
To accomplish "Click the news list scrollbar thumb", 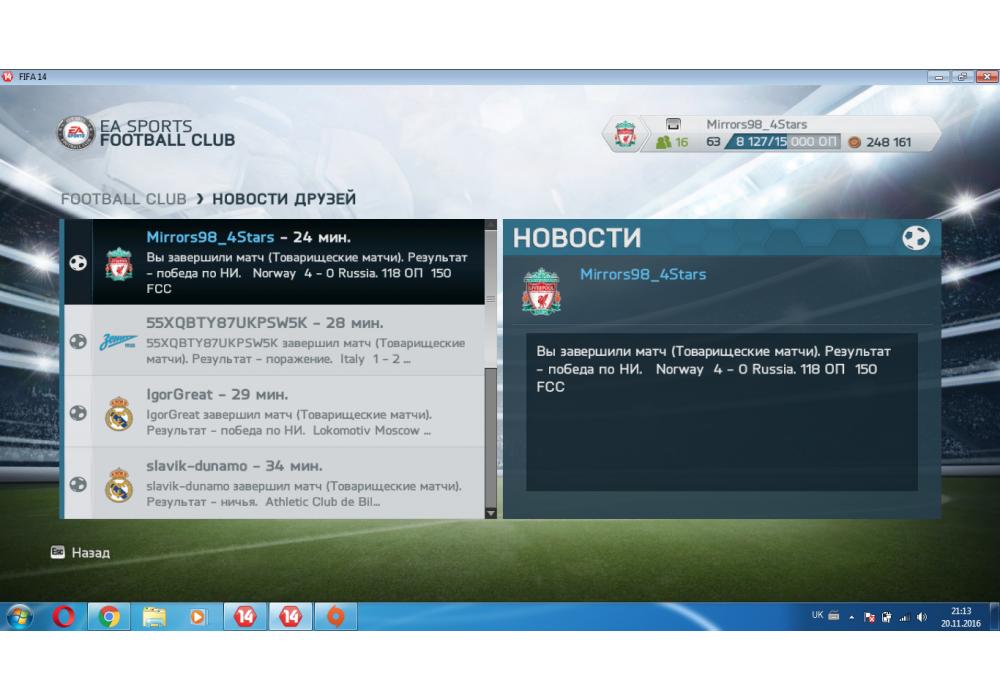I will coord(490,298).
